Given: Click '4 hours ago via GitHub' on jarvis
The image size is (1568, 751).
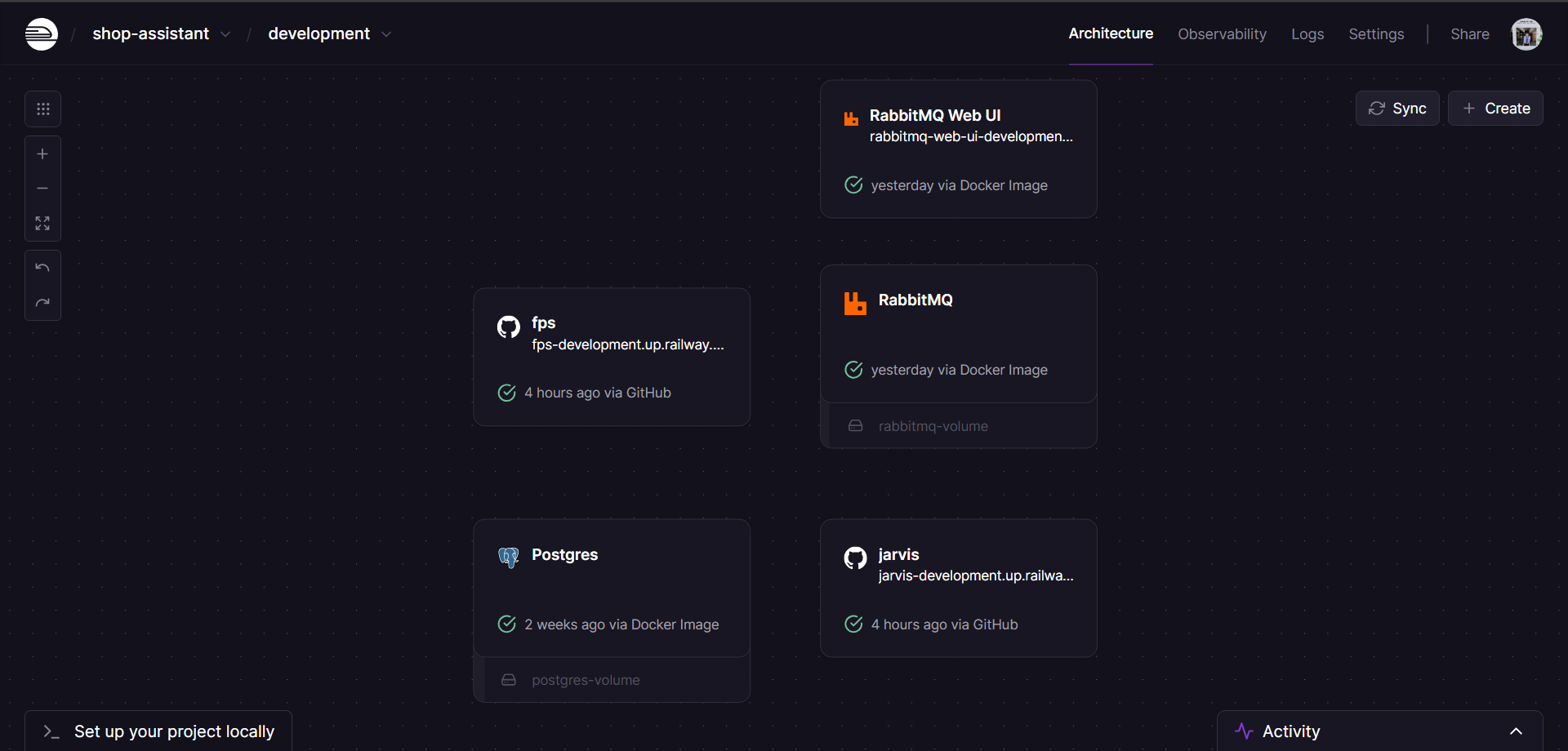Looking at the screenshot, I should coord(945,624).
